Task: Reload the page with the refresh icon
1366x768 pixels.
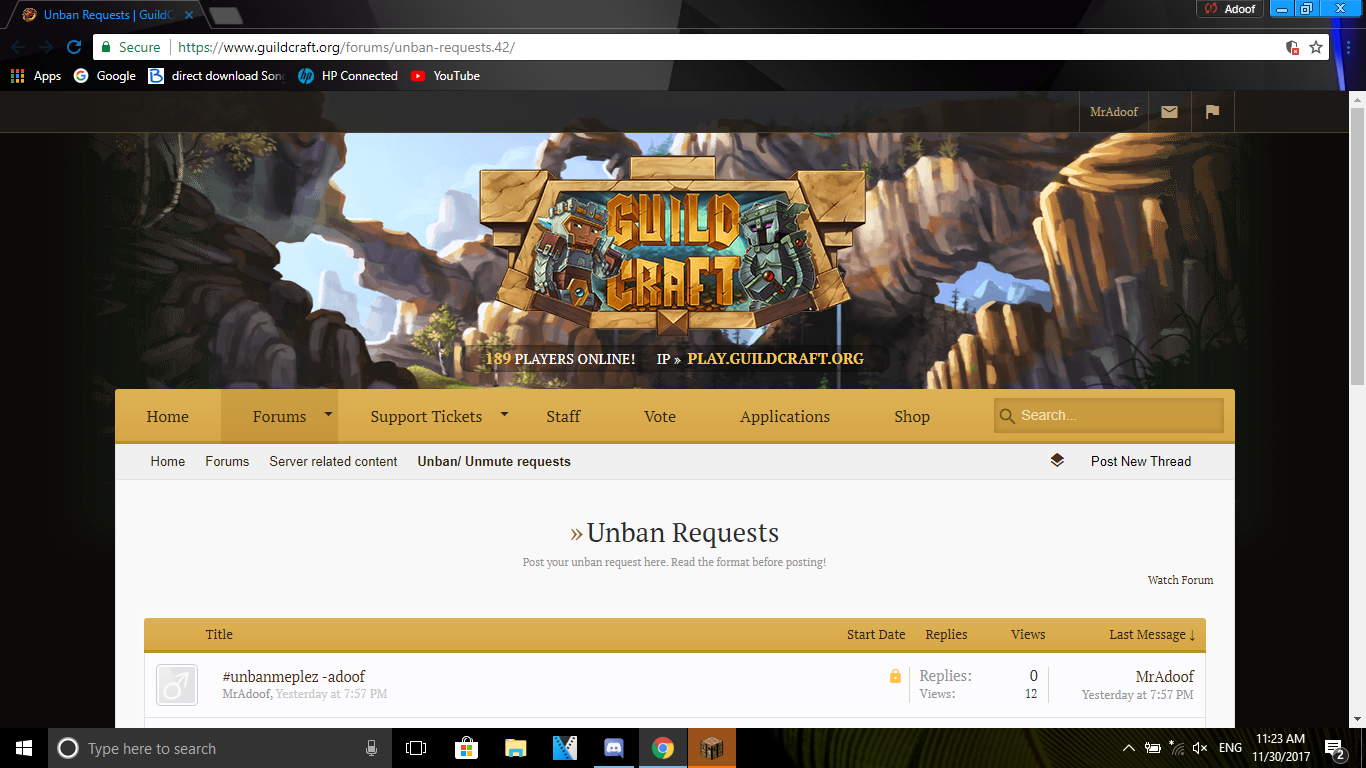Action: pos(73,47)
